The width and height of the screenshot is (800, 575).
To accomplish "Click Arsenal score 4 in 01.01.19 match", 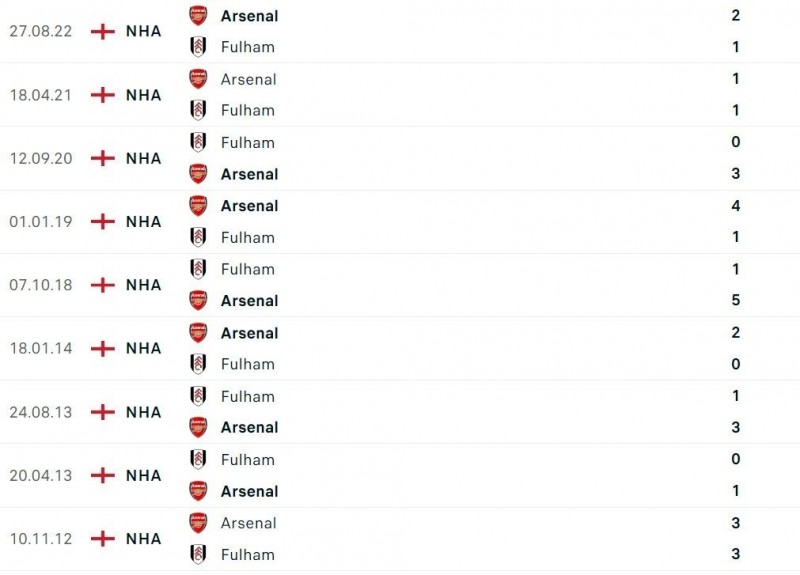I will point(736,206).
